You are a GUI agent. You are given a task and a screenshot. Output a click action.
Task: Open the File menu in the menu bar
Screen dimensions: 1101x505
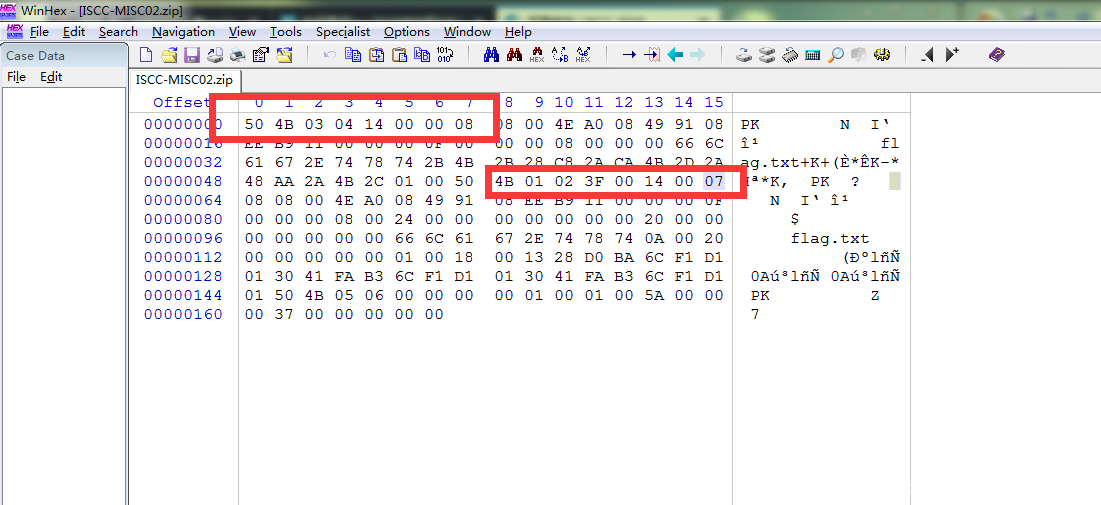click(39, 32)
